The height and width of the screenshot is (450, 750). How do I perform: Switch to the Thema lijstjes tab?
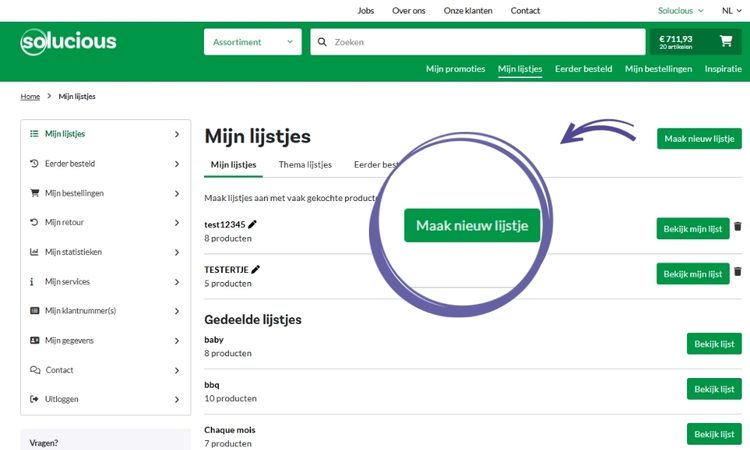[305, 164]
